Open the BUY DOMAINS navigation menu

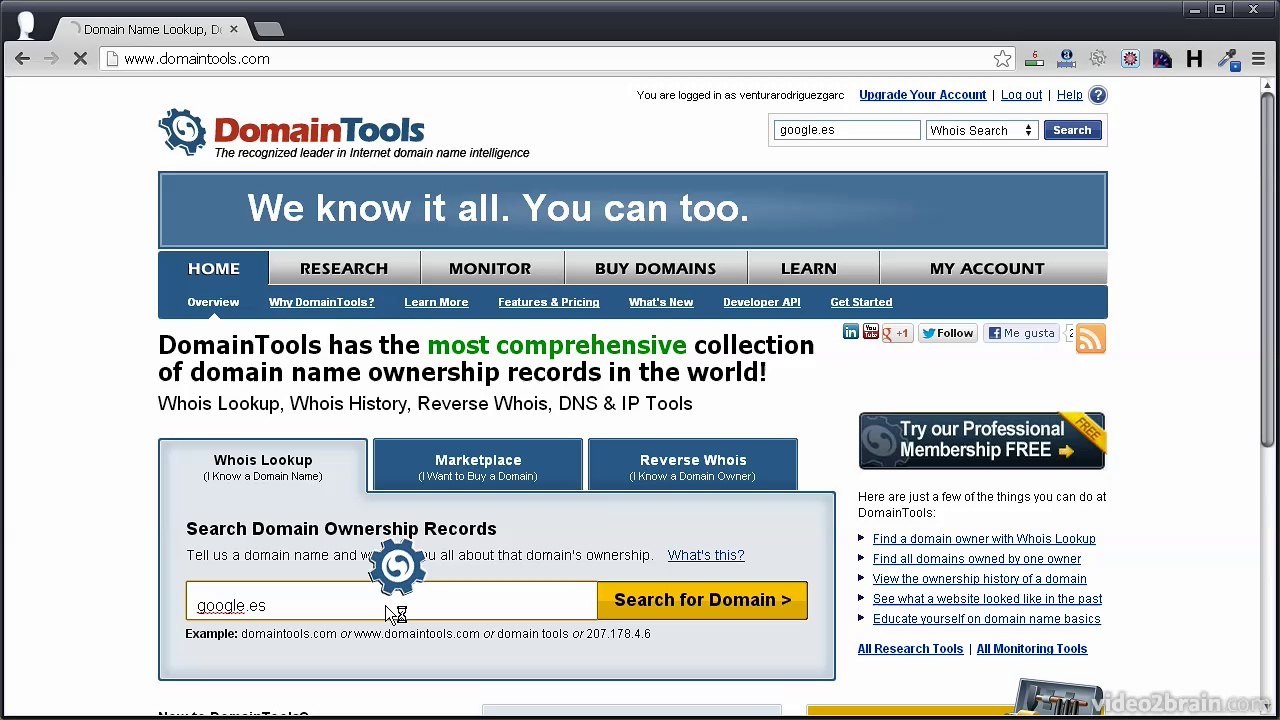coord(655,268)
